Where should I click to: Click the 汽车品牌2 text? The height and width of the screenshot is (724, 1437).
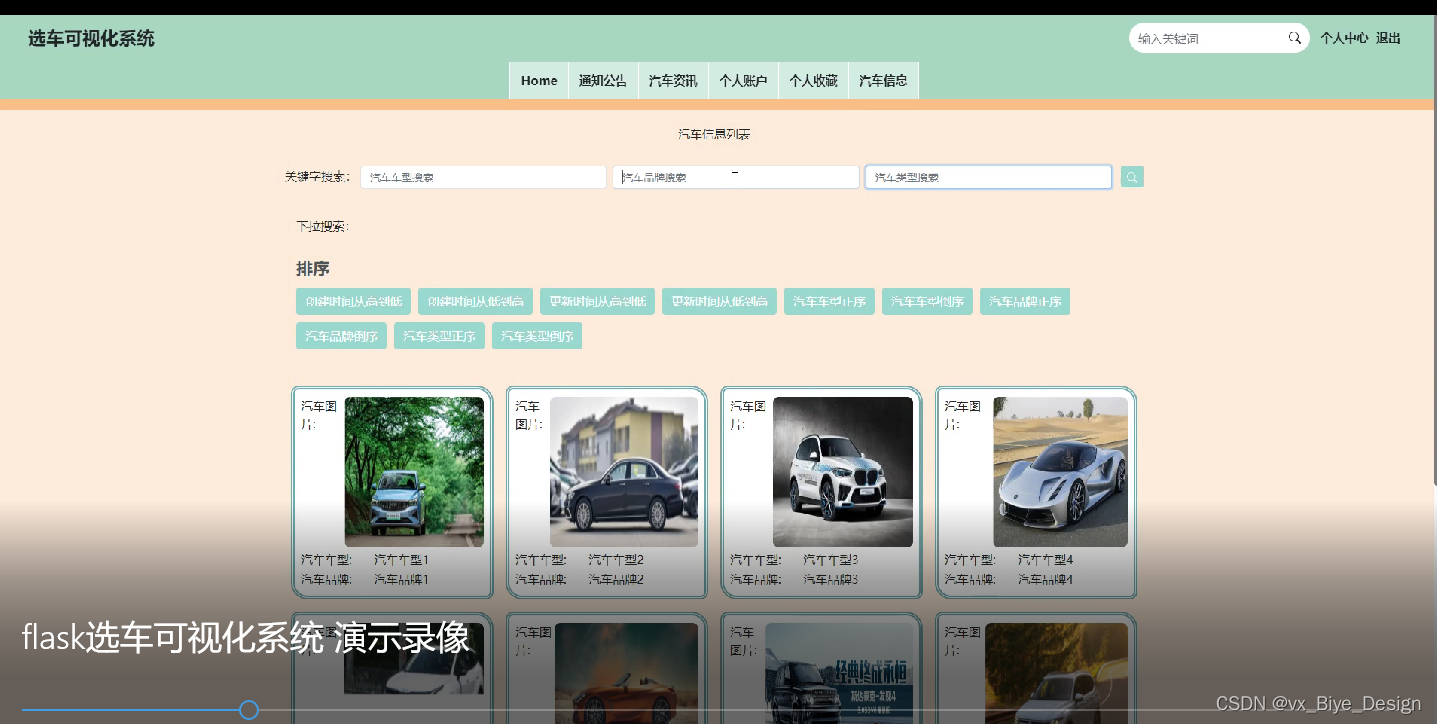click(x=616, y=579)
